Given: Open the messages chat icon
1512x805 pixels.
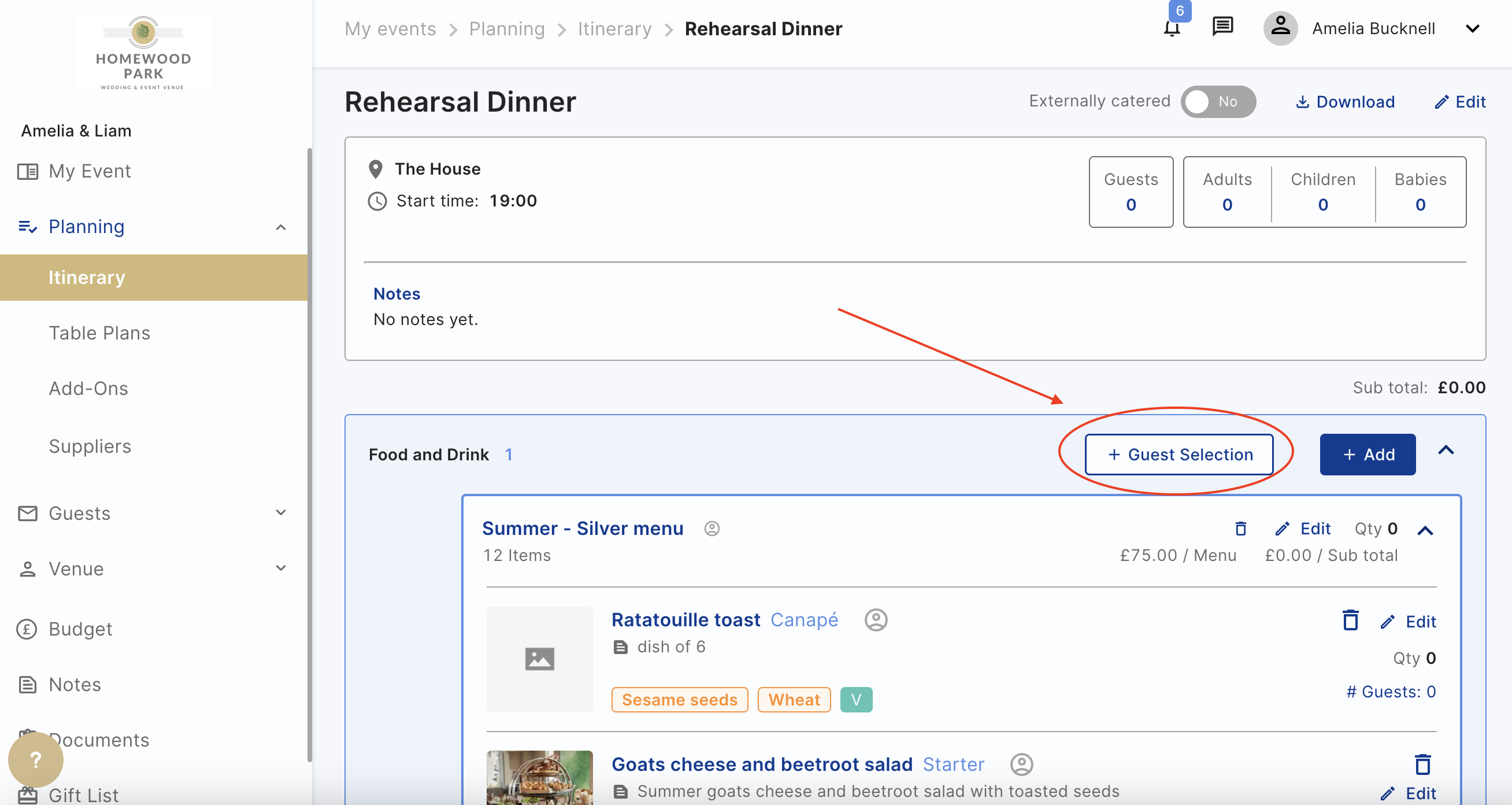Looking at the screenshot, I should [1222, 27].
